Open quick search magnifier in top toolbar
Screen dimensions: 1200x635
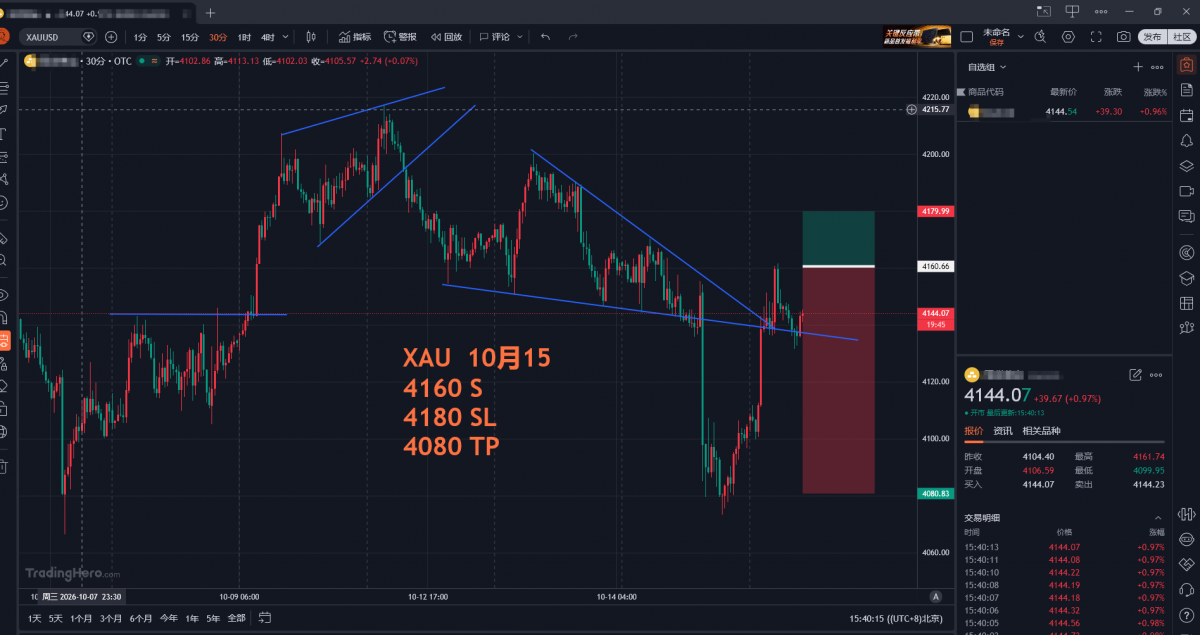click(x=1040, y=37)
